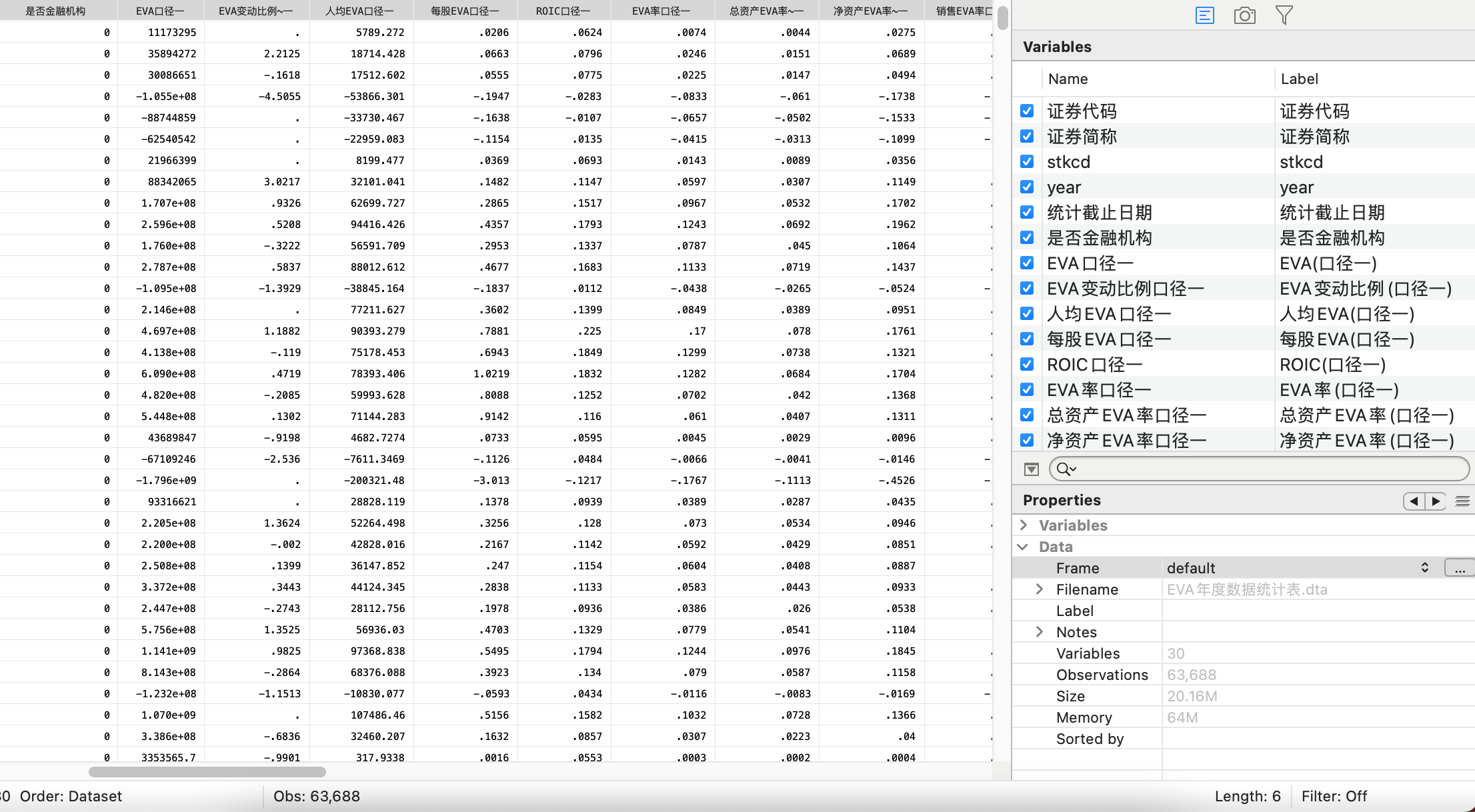The image size is (1475, 812).
Task: Expand the Filename property row
Action: coord(1040,589)
